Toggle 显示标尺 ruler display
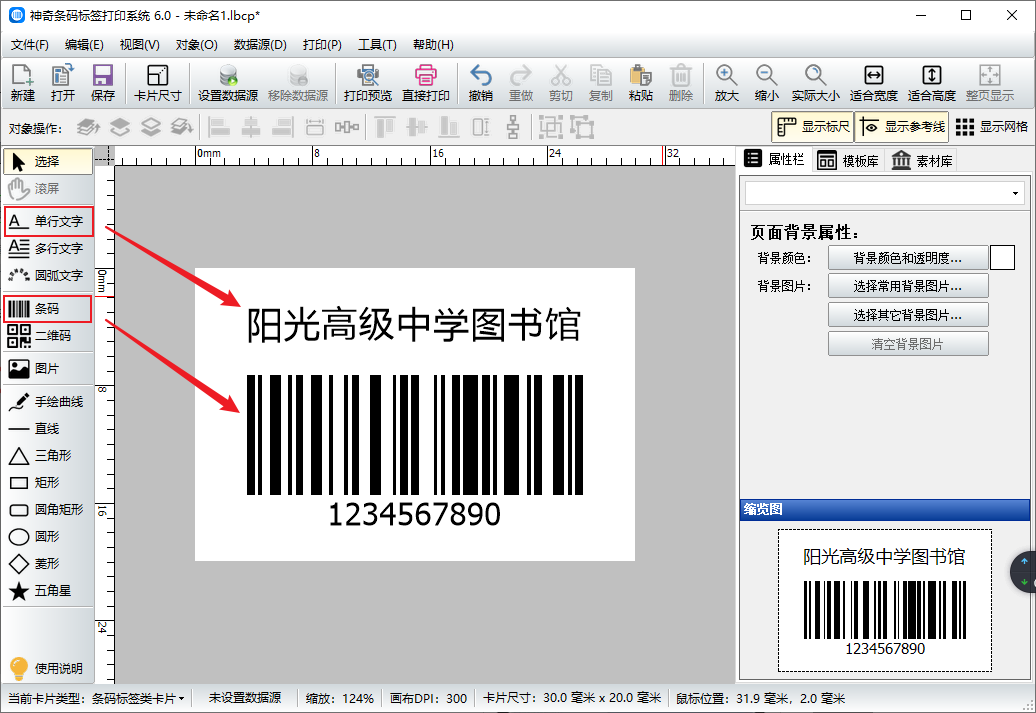This screenshot has width=1036, height=713. 812,127
